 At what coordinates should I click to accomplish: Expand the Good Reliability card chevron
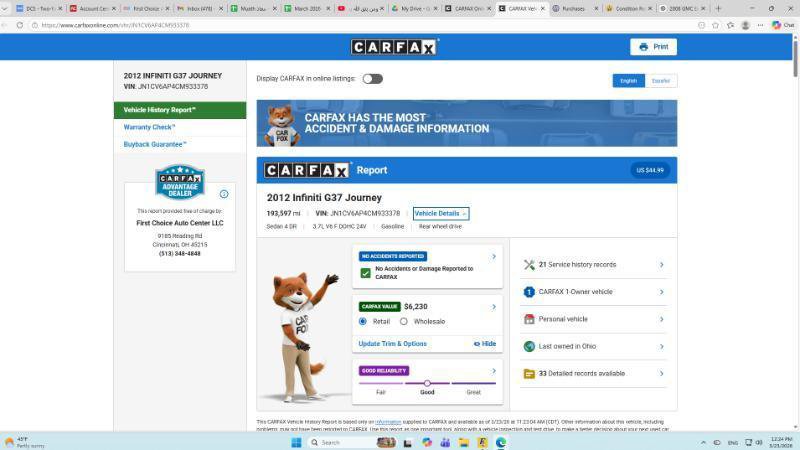coord(493,371)
